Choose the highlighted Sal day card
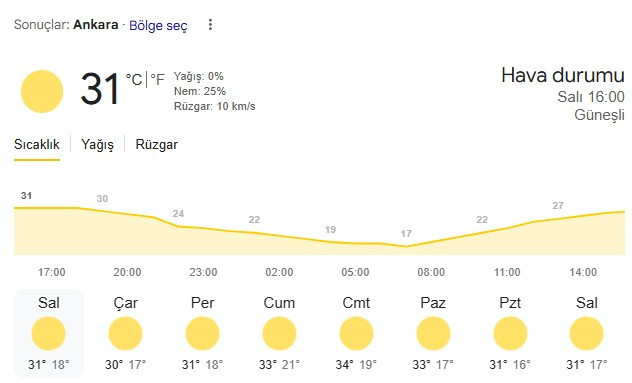 pyautogui.click(x=49, y=333)
